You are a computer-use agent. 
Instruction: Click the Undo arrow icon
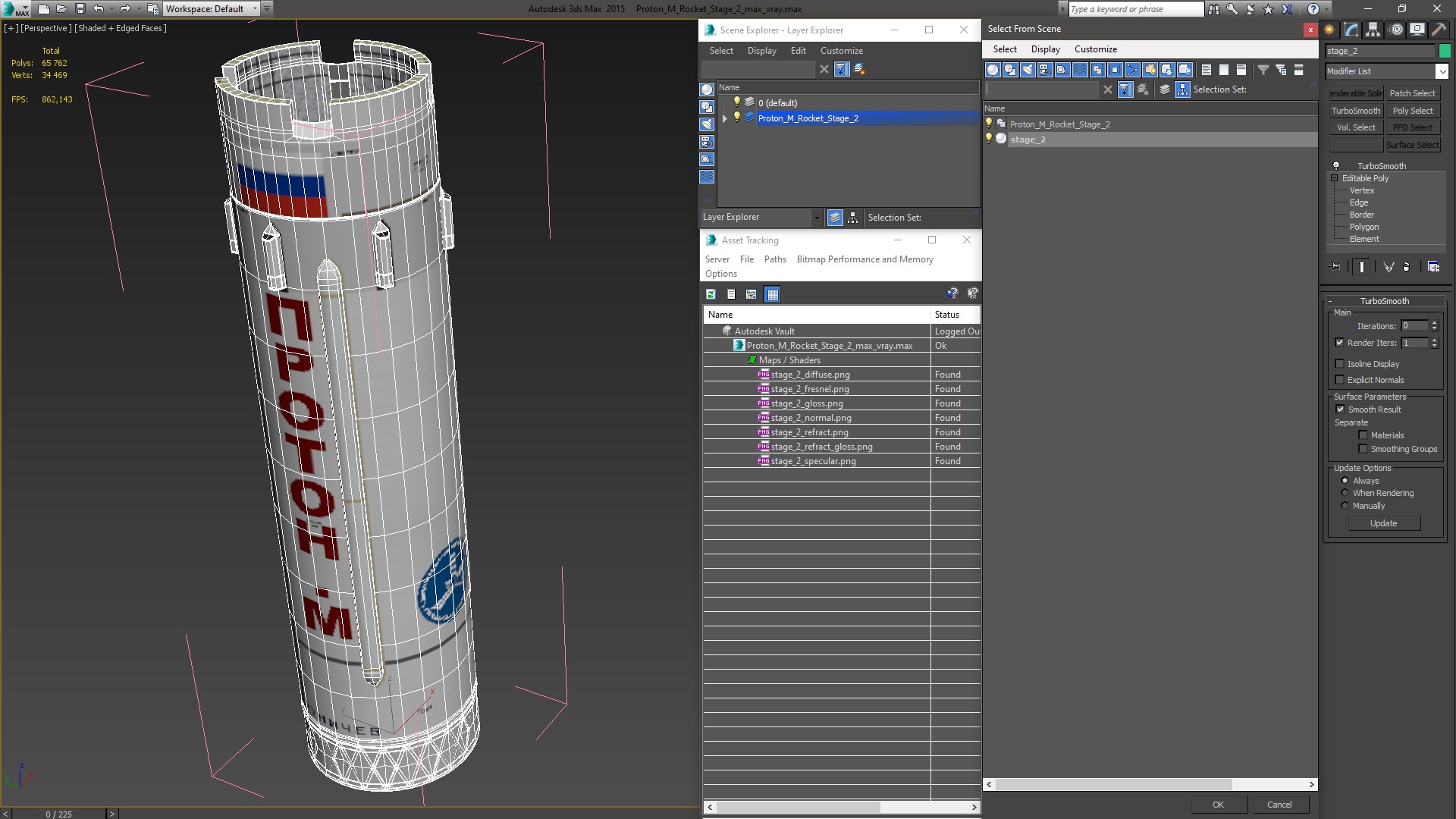(98, 9)
